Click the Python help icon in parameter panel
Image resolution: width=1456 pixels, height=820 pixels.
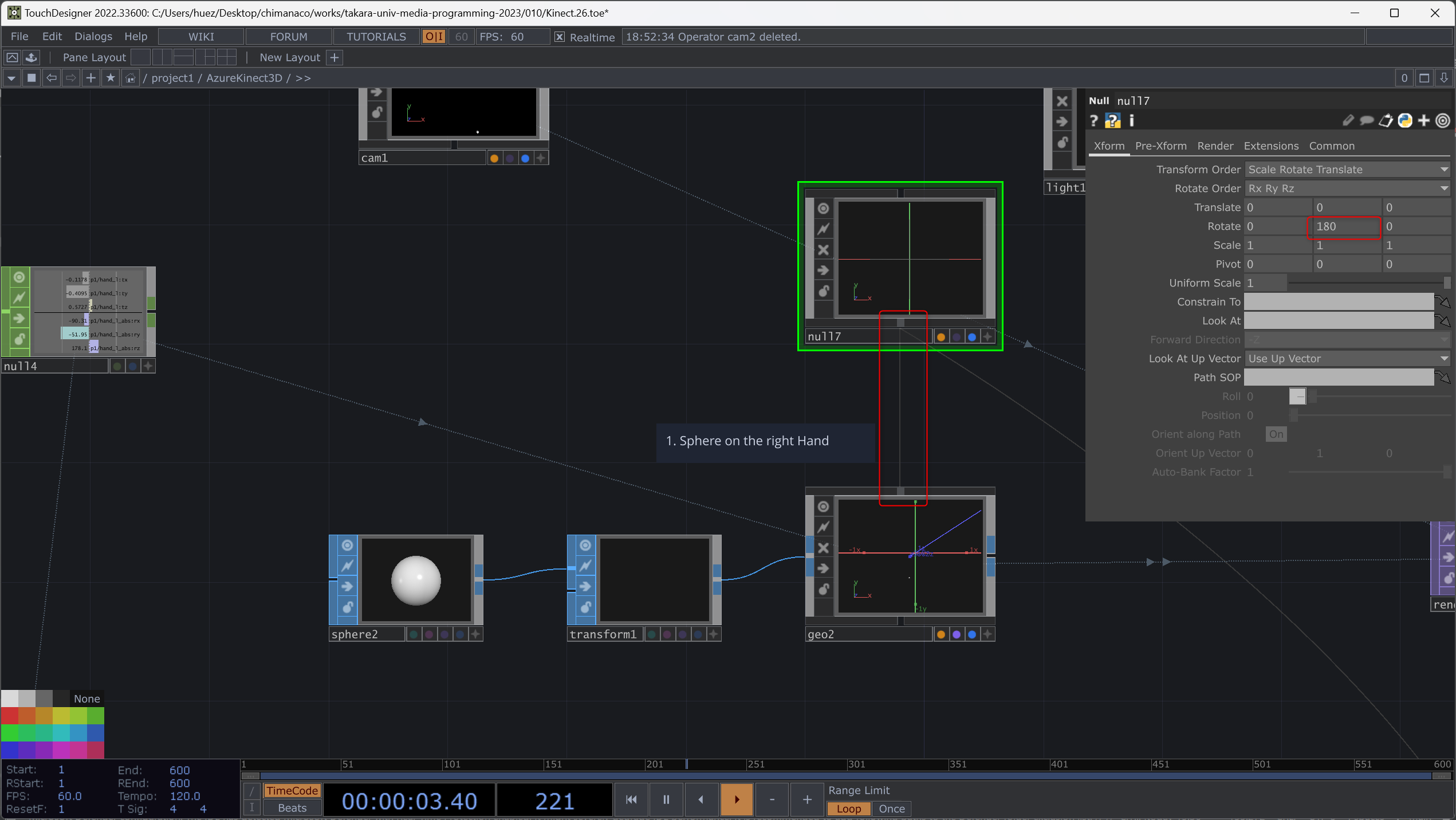[1112, 120]
